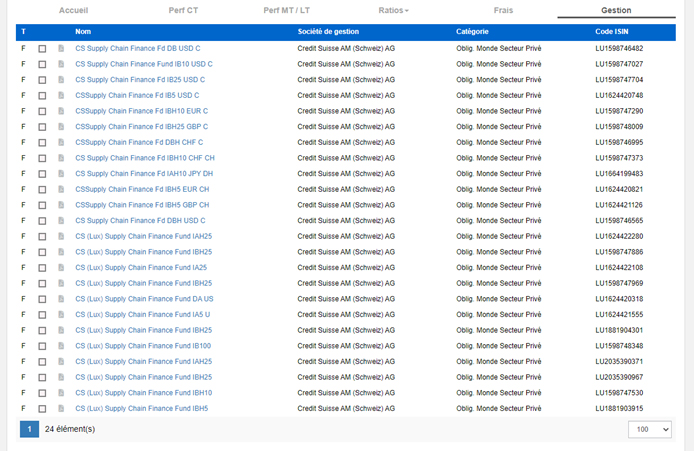Click document icon of Fd IBH5 GBP CH
The height and width of the screenshot is (451, 694).
(61, 204)
